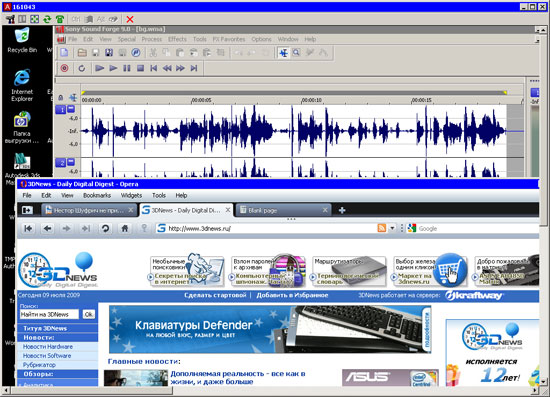Image resolution: width=550 pixels, height=397 pixels.
Task: Open the Widgets menu in Opera
Action: [x=131, y=195]
